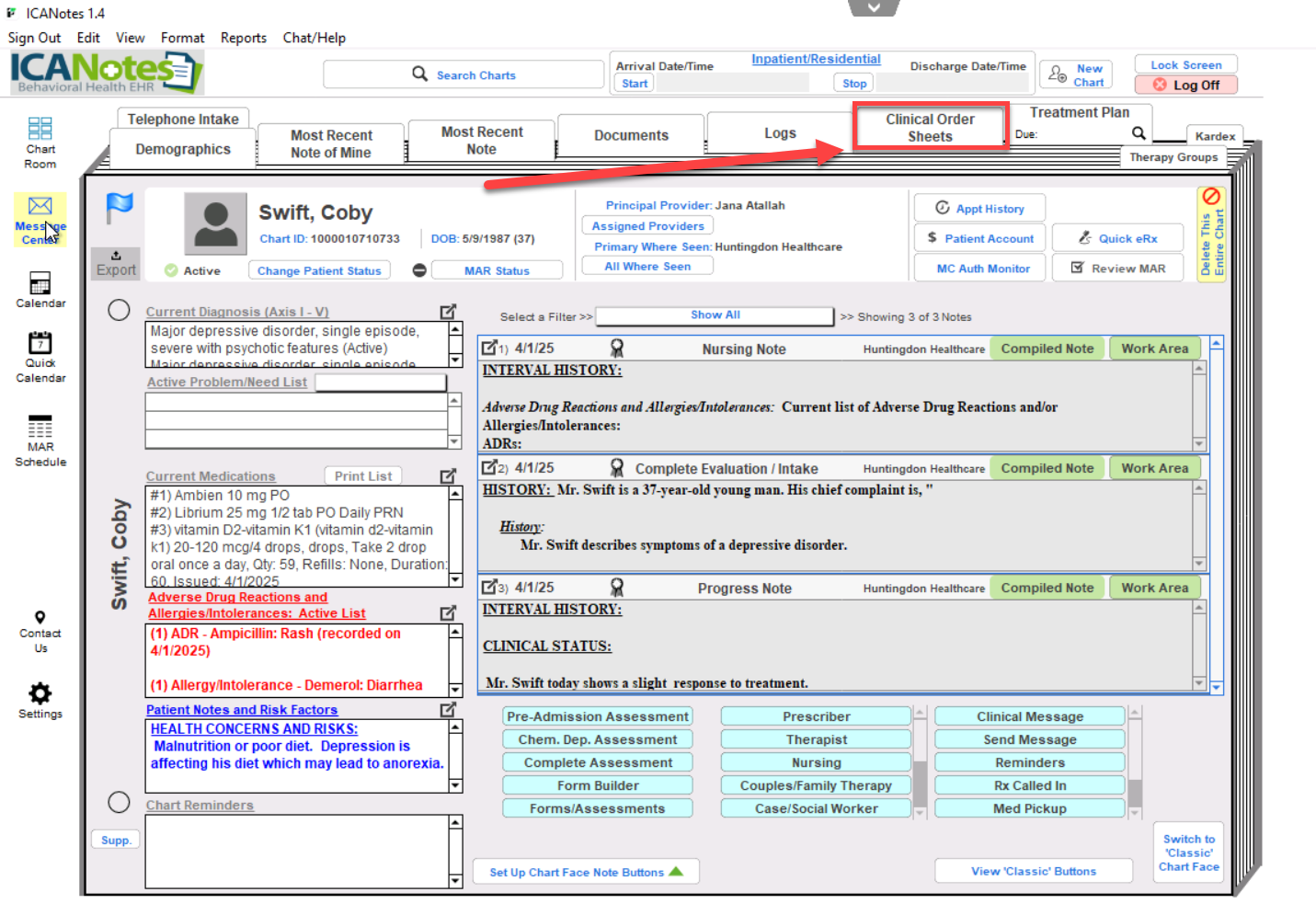Click the Delete This Entire Chart icon
Image resolution: width=1316 pixels, height=915 pixels.
(1211, 197)
